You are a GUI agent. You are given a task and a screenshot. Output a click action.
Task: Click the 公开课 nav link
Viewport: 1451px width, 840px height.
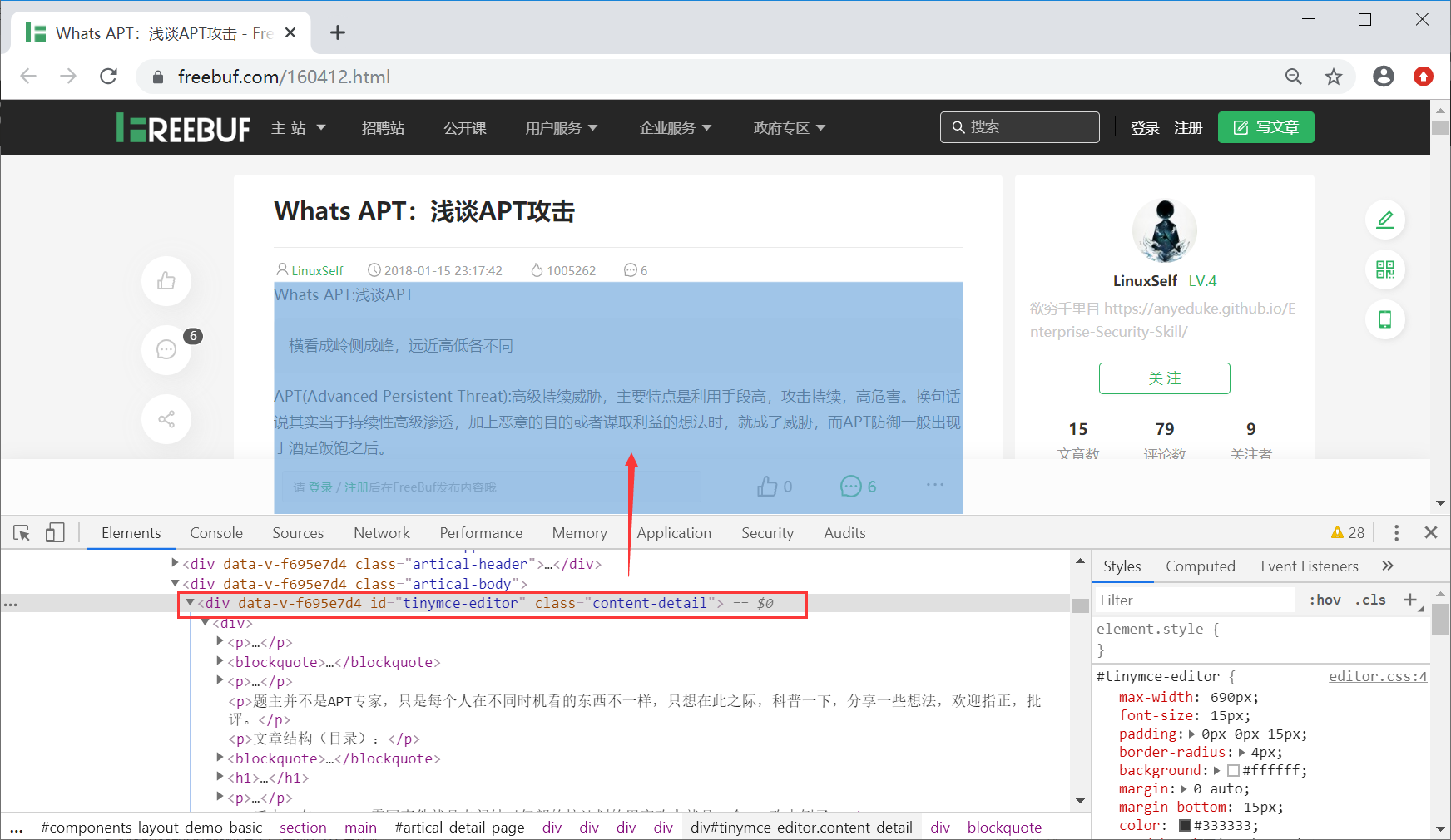coord(464,128)
